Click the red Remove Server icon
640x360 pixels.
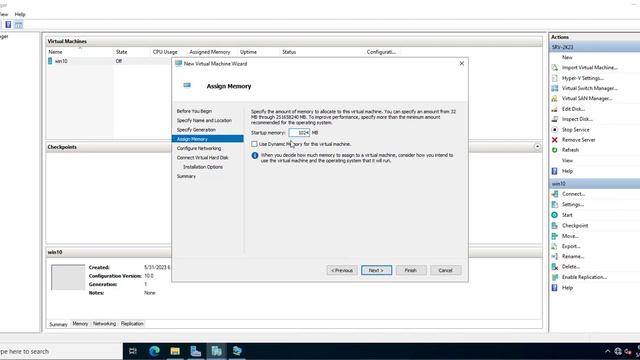554,140
